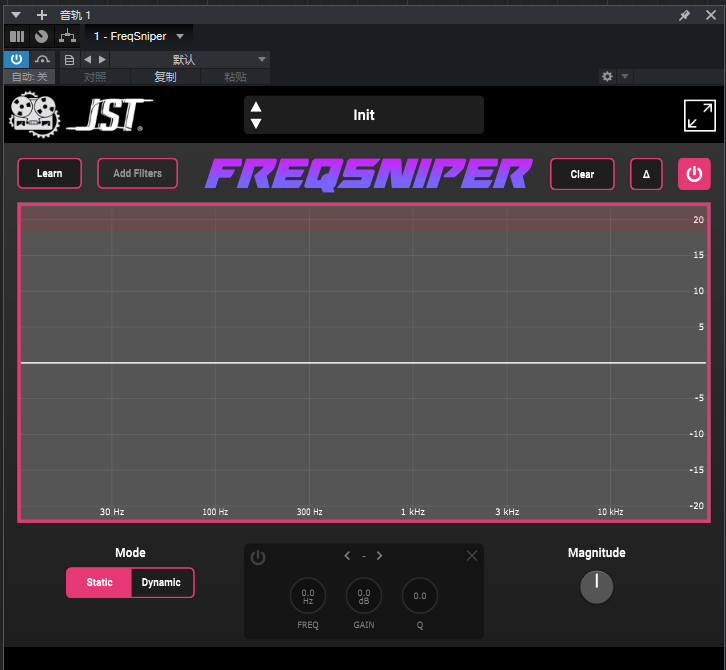Open the gear settings icon
The image size is (726, 670).
(607, 76)
